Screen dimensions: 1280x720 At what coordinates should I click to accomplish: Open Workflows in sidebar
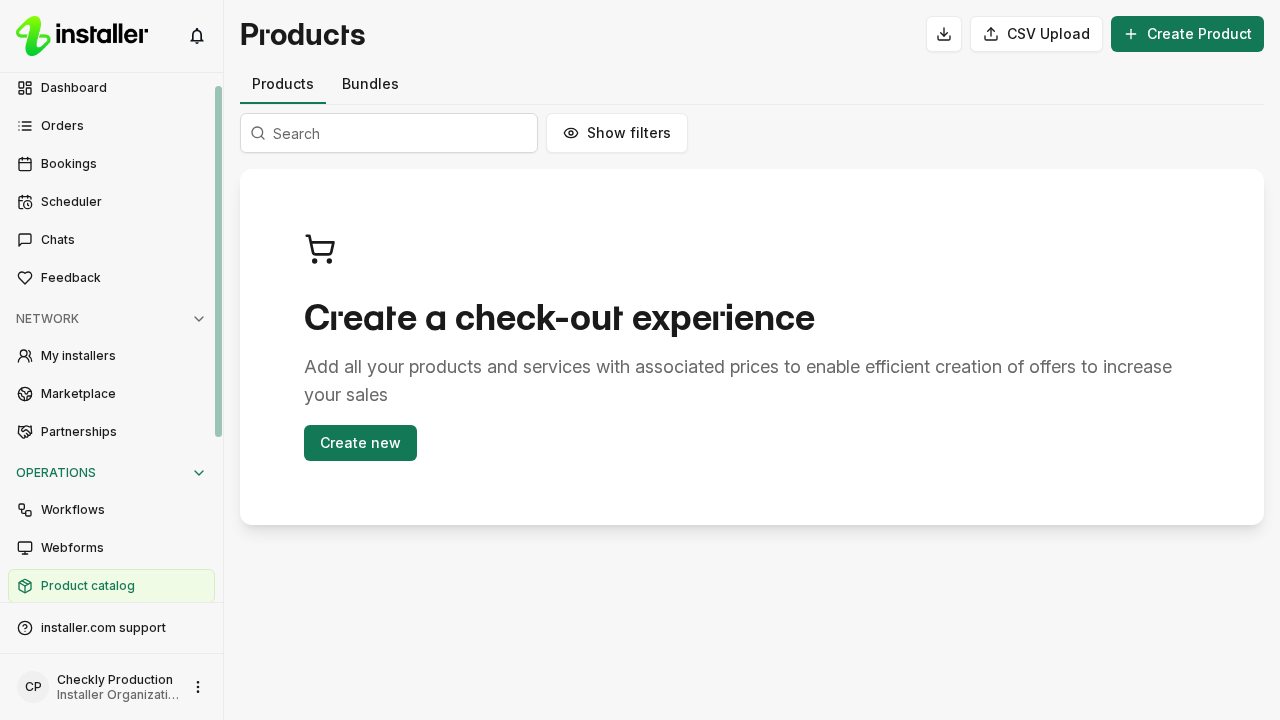(x=111, y=510)
